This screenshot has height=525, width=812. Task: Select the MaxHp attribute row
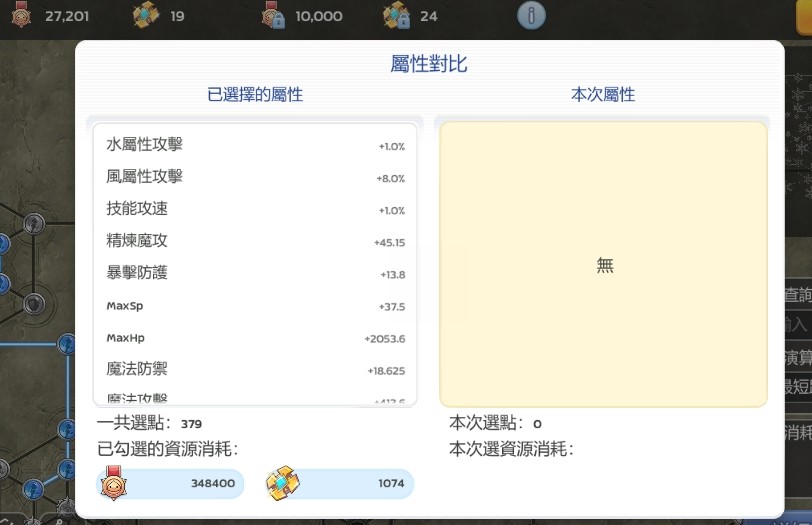pos(255,338)
